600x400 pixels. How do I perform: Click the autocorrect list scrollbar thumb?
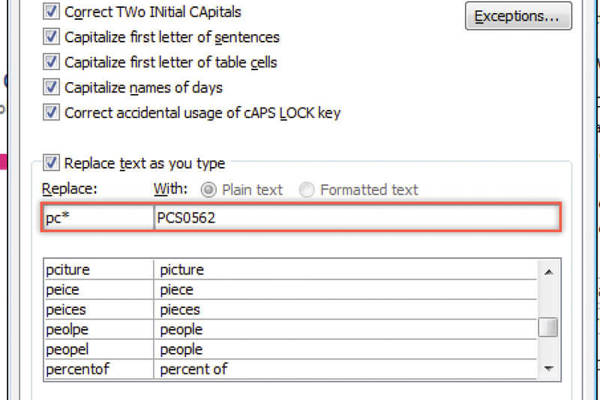[x=547, y=328]
